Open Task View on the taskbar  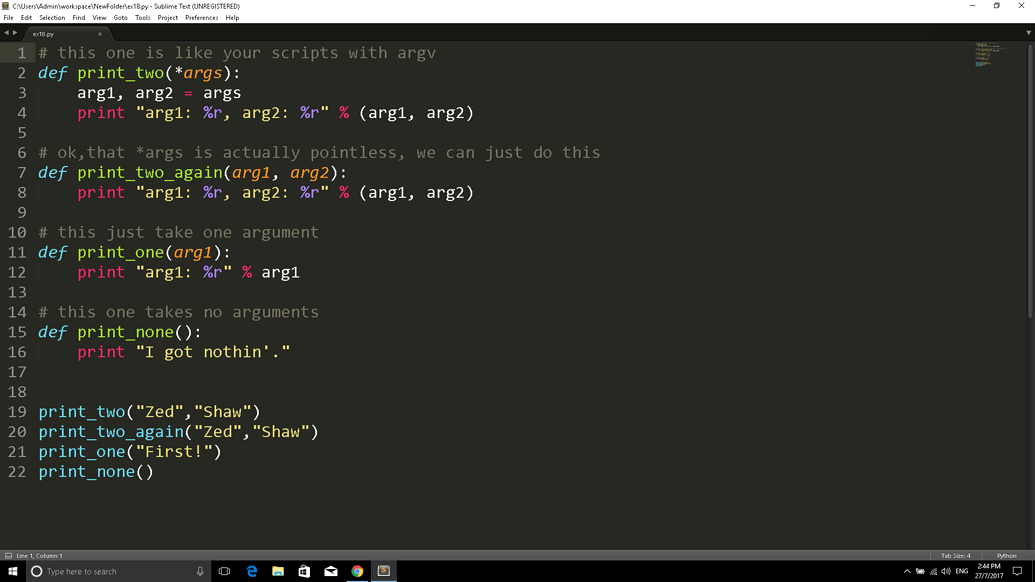pos(224,570)
